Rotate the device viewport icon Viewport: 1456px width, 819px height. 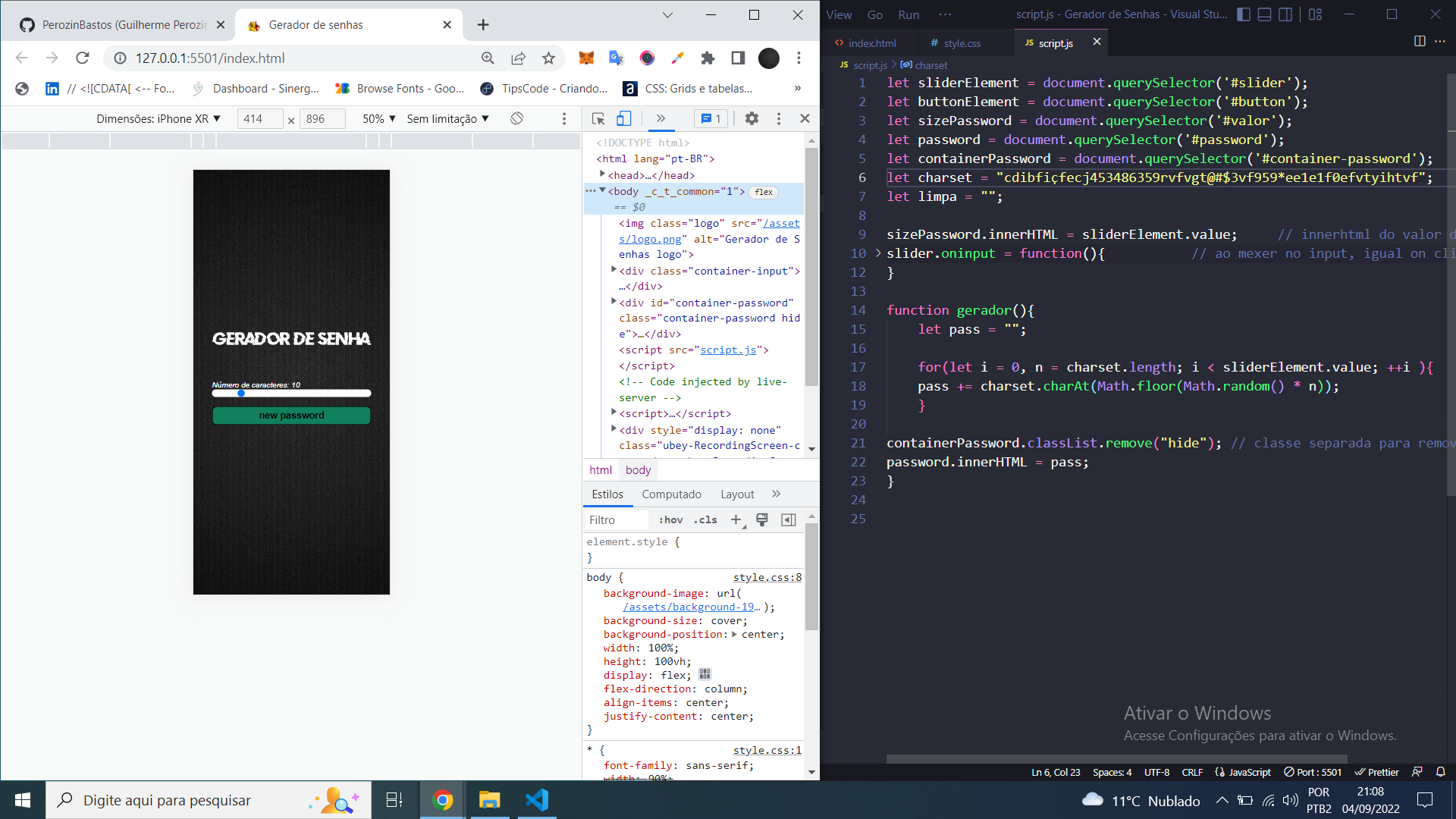[517, 118]
